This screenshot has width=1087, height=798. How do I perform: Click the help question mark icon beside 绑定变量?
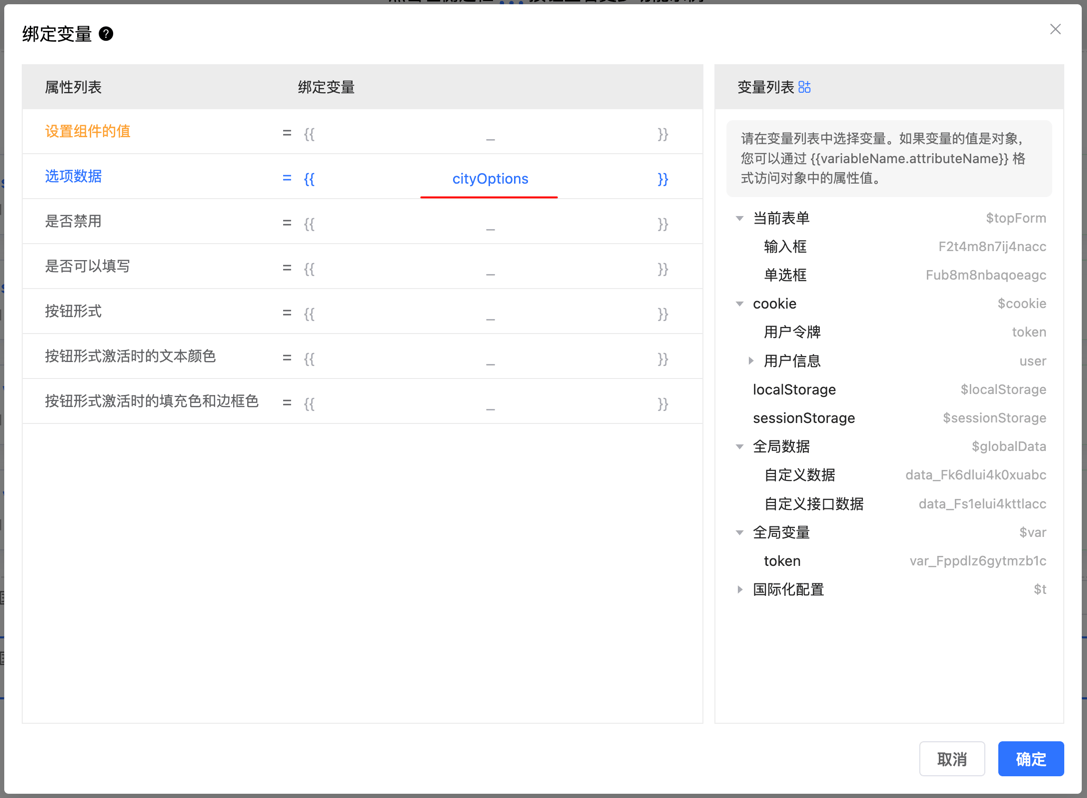[106, 34]
